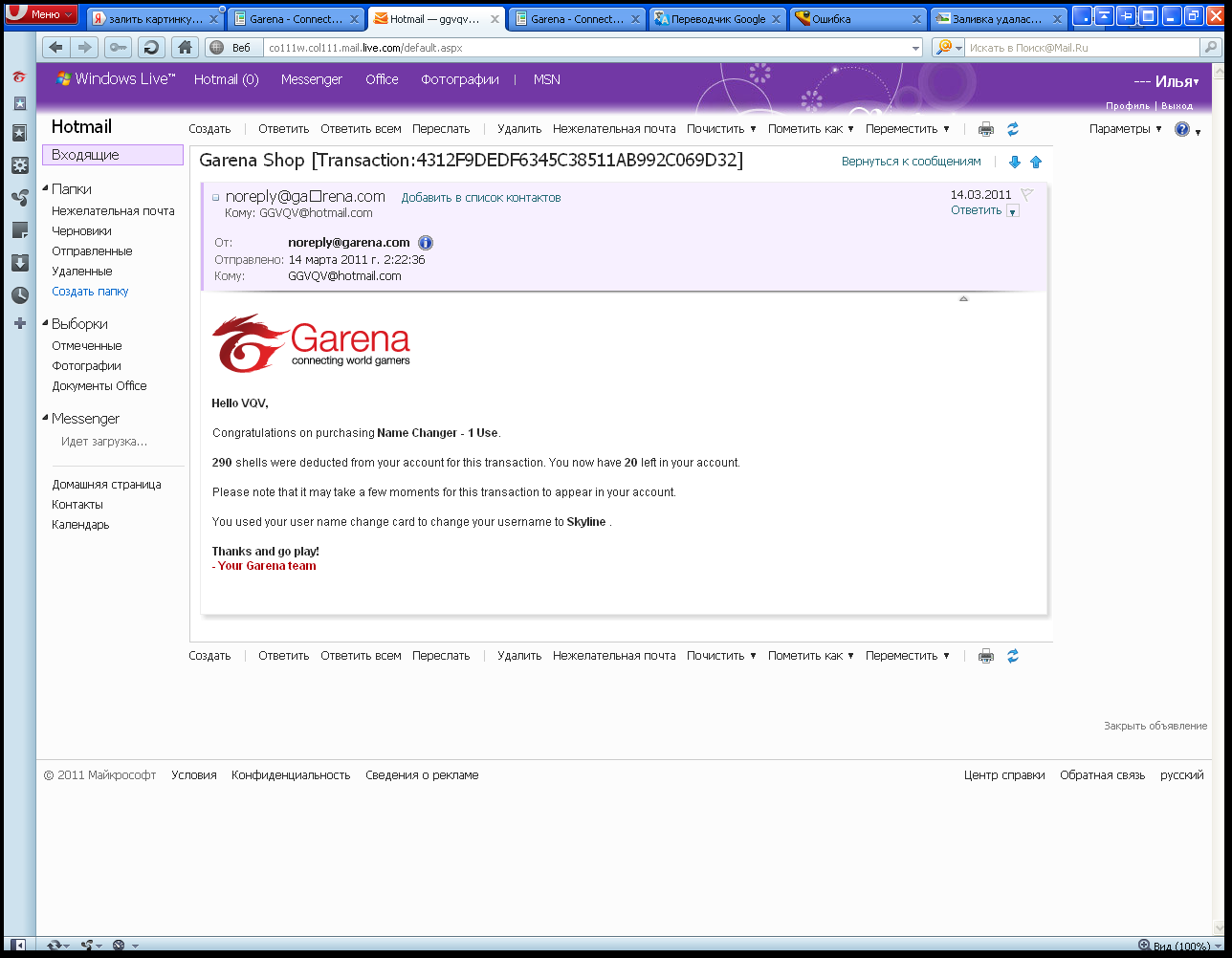Viewport: 1232px width, 958px height.
Task: Close the Переводчик Google tab
Action: [776, 19]
